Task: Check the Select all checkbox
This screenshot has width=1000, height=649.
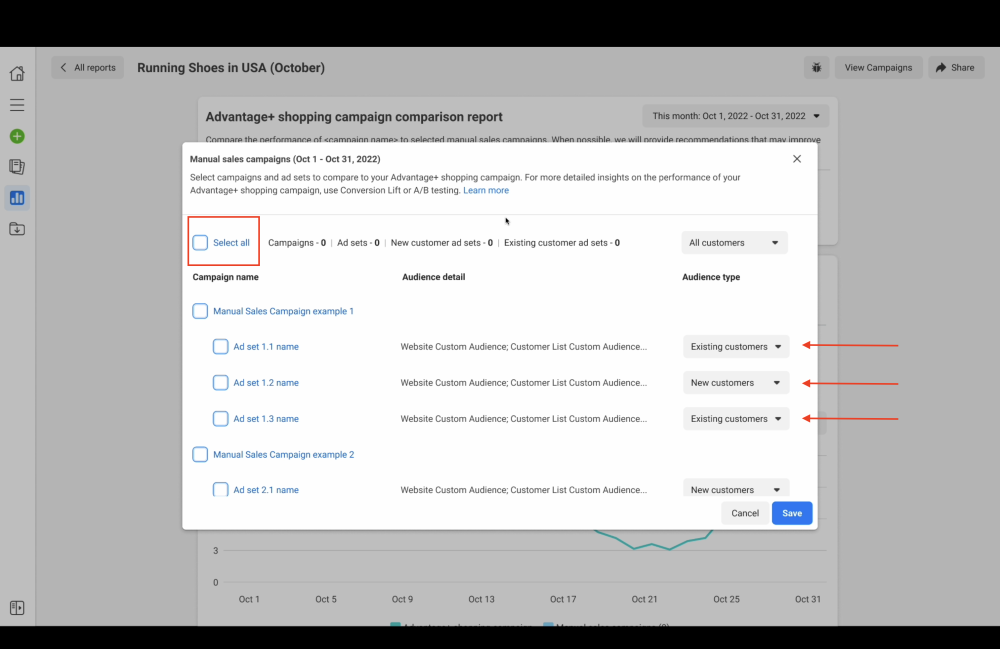Action: [x=200, y=242]
